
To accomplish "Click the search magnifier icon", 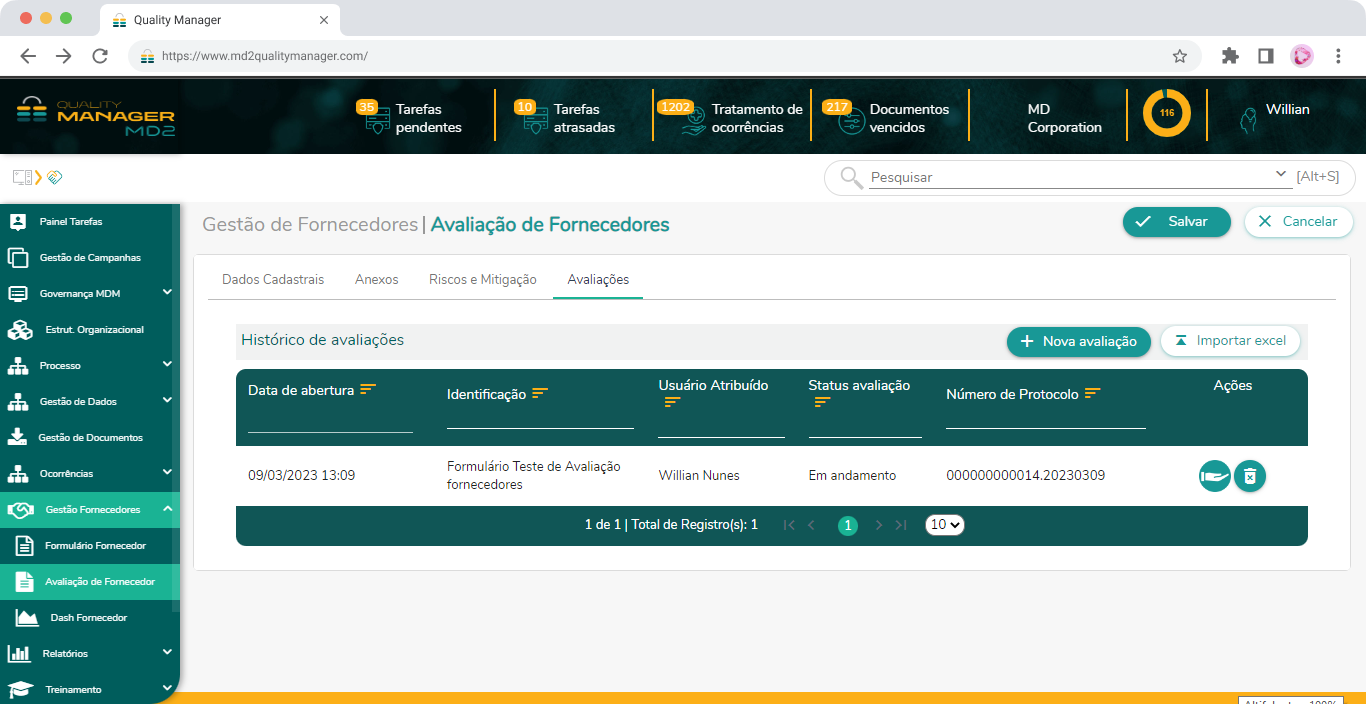I will [x=849, y=177].
